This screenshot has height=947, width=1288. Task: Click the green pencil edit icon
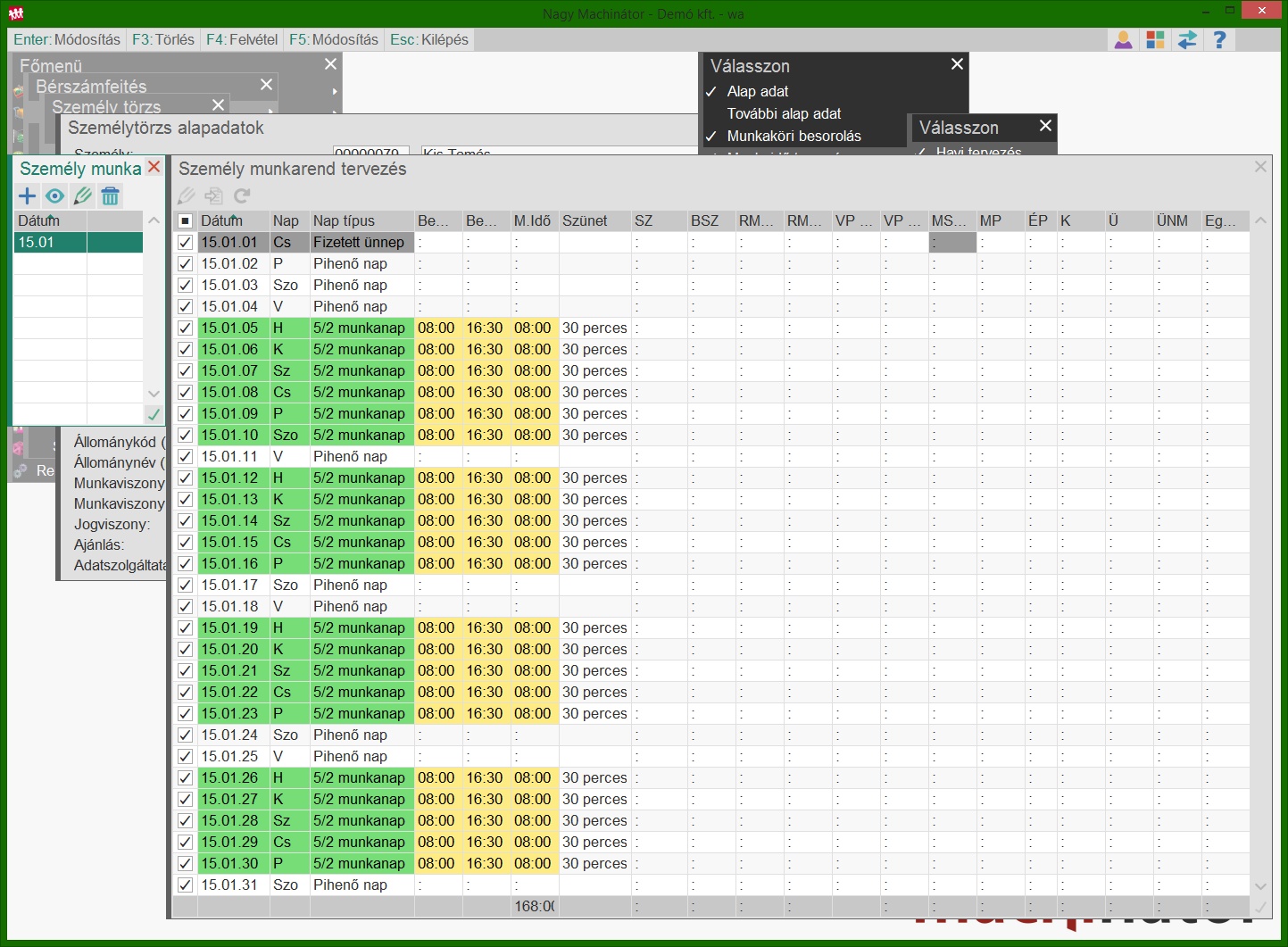tap(83, 196)
